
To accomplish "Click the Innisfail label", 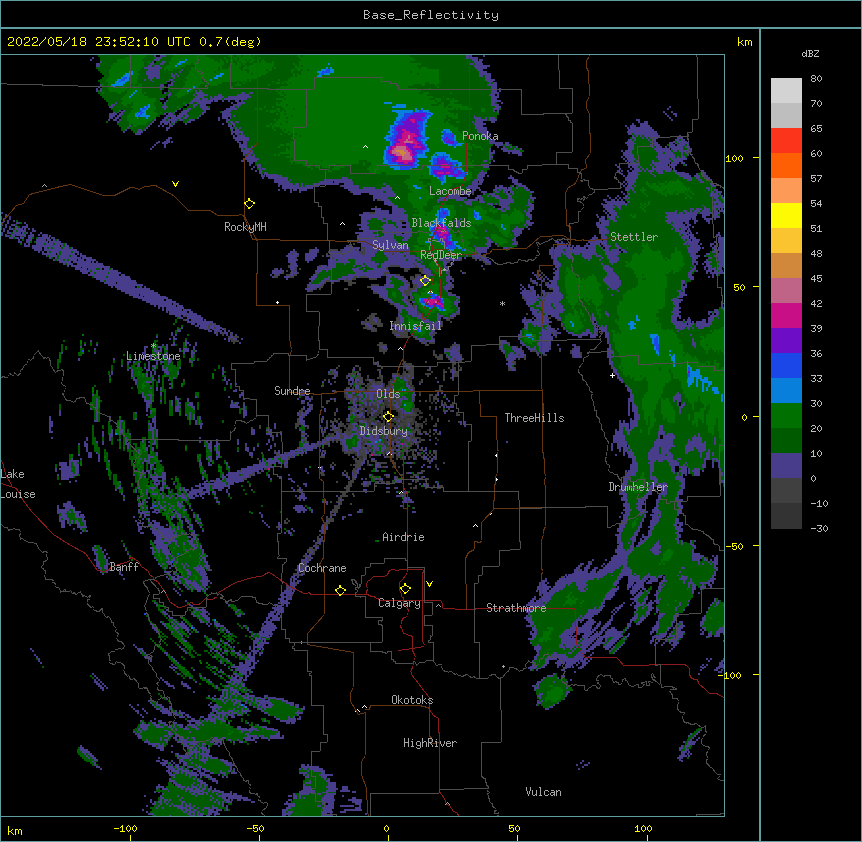I will pos(416,326).
